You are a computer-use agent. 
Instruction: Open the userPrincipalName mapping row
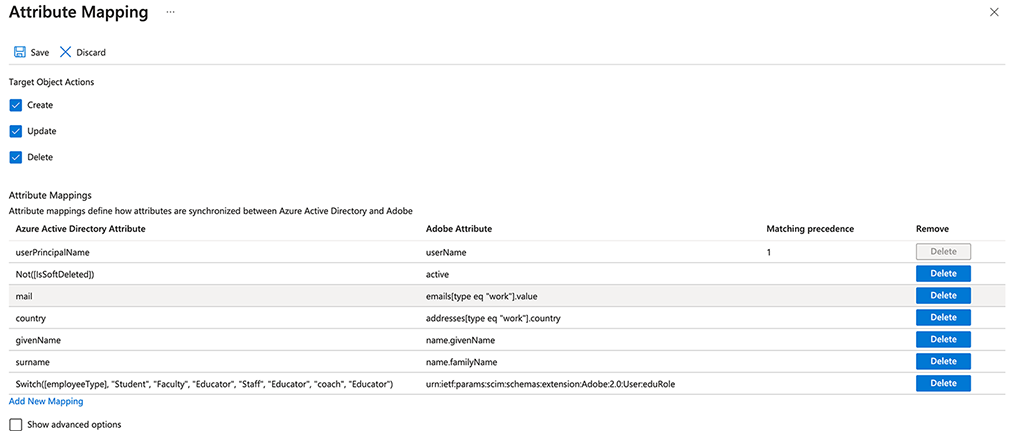coord(54,253)
